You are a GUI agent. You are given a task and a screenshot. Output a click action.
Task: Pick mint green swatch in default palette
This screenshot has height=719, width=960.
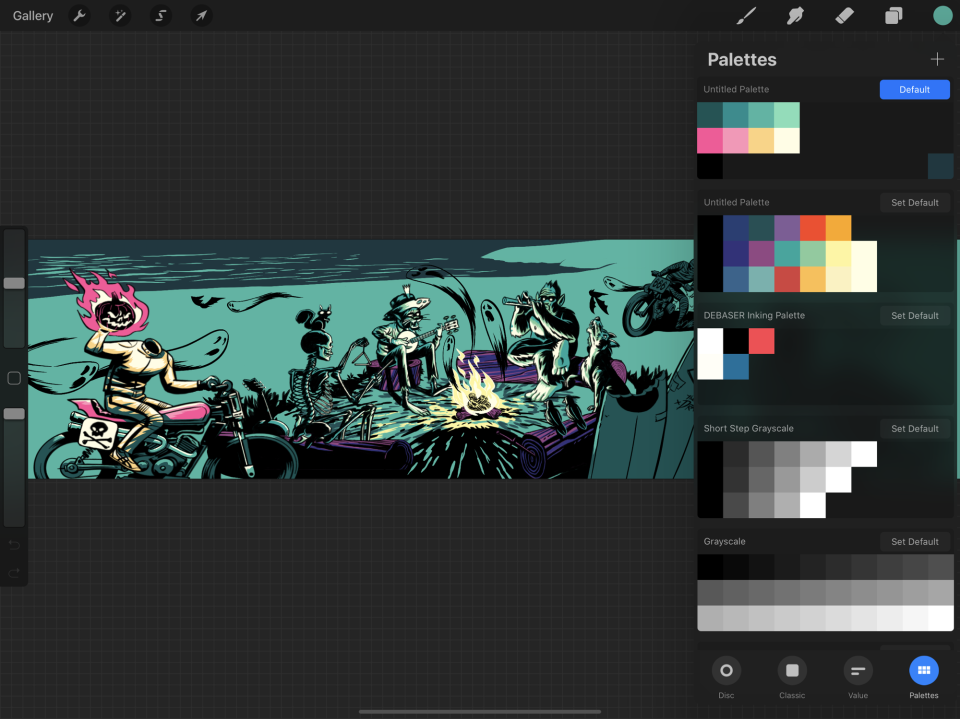tap(787, 115)
